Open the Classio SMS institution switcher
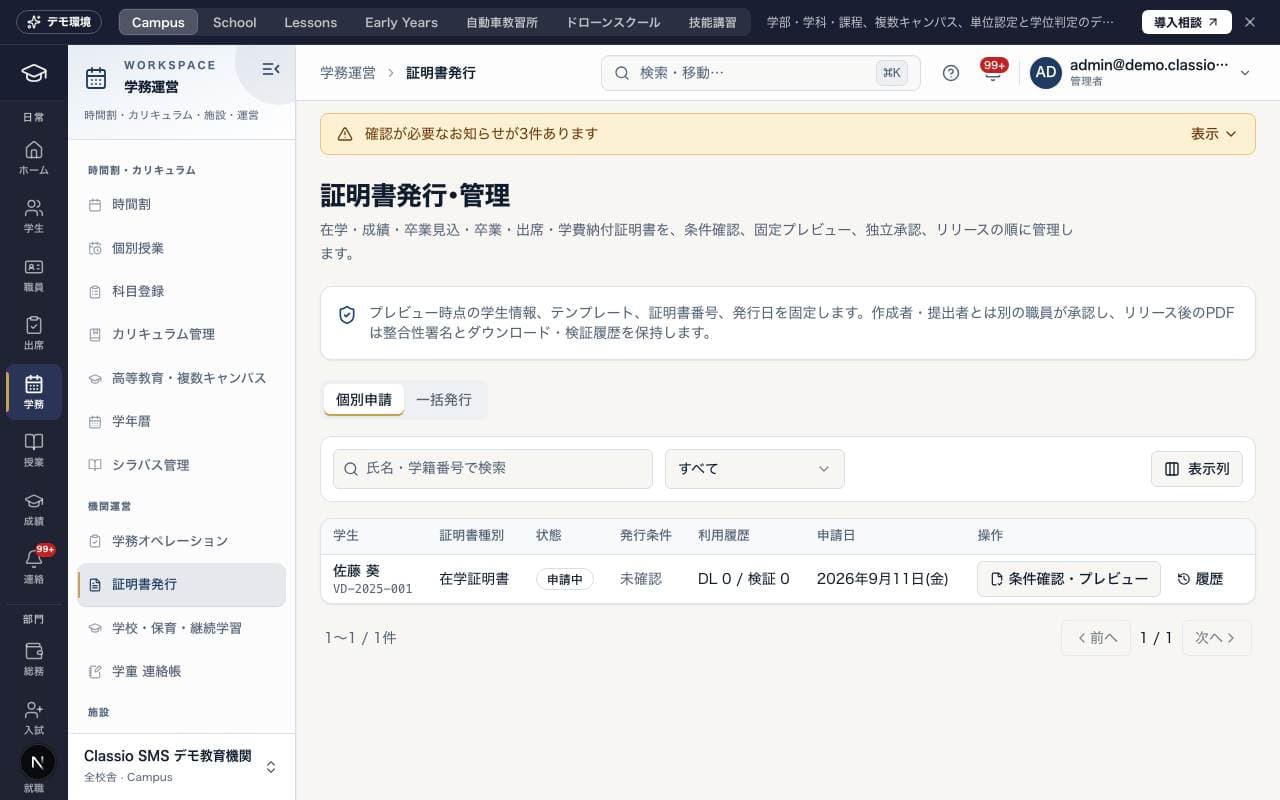Screen dimensions: 1280x800 click(x=181, y=766)
